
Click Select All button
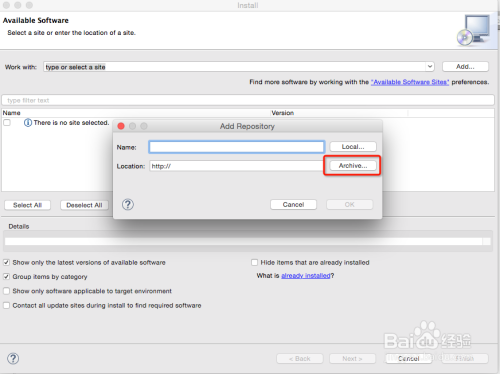tap(27, 205)
